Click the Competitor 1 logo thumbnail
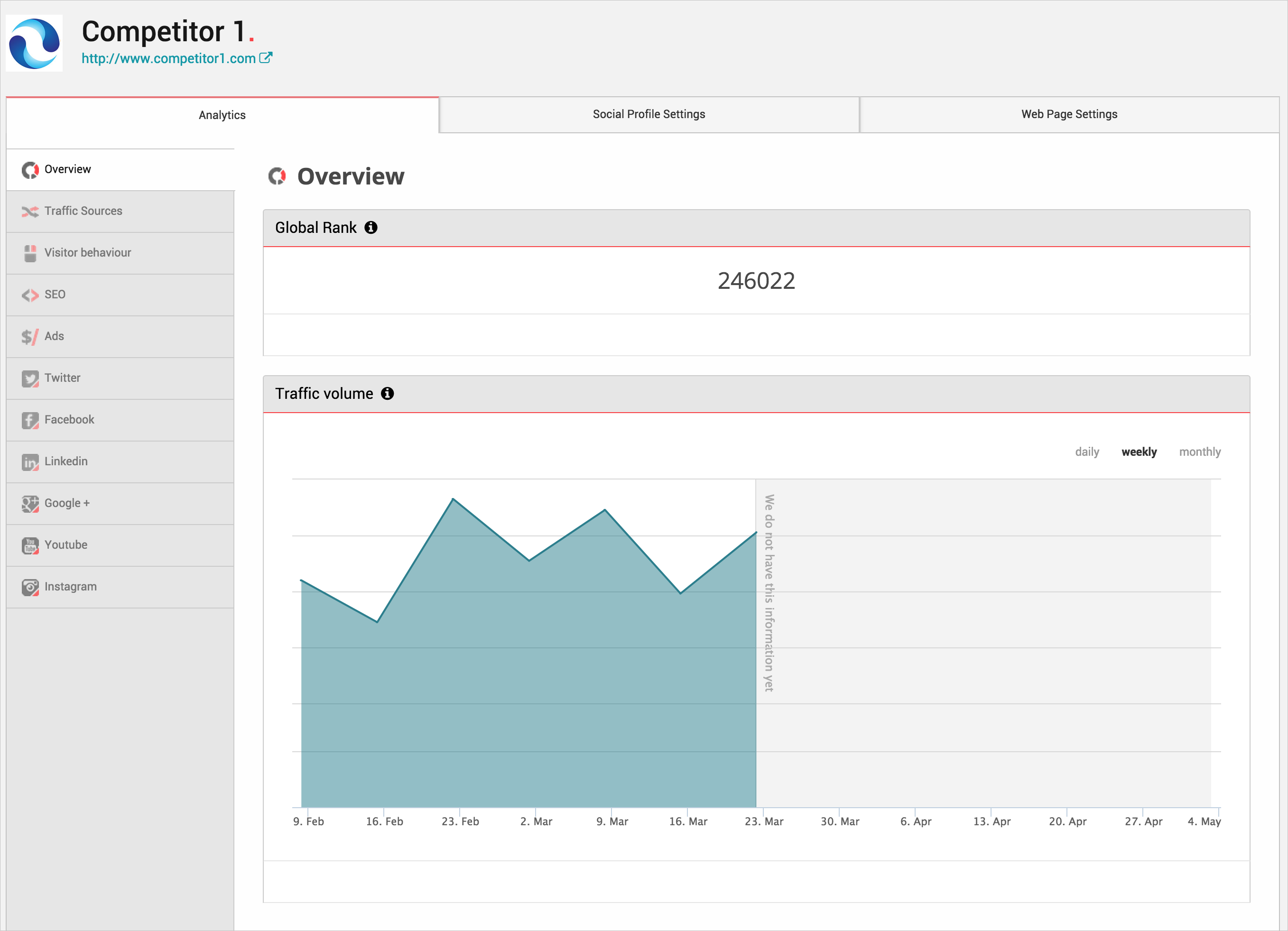The height and width of the screenshot is (931, 1288). (34, 43)
